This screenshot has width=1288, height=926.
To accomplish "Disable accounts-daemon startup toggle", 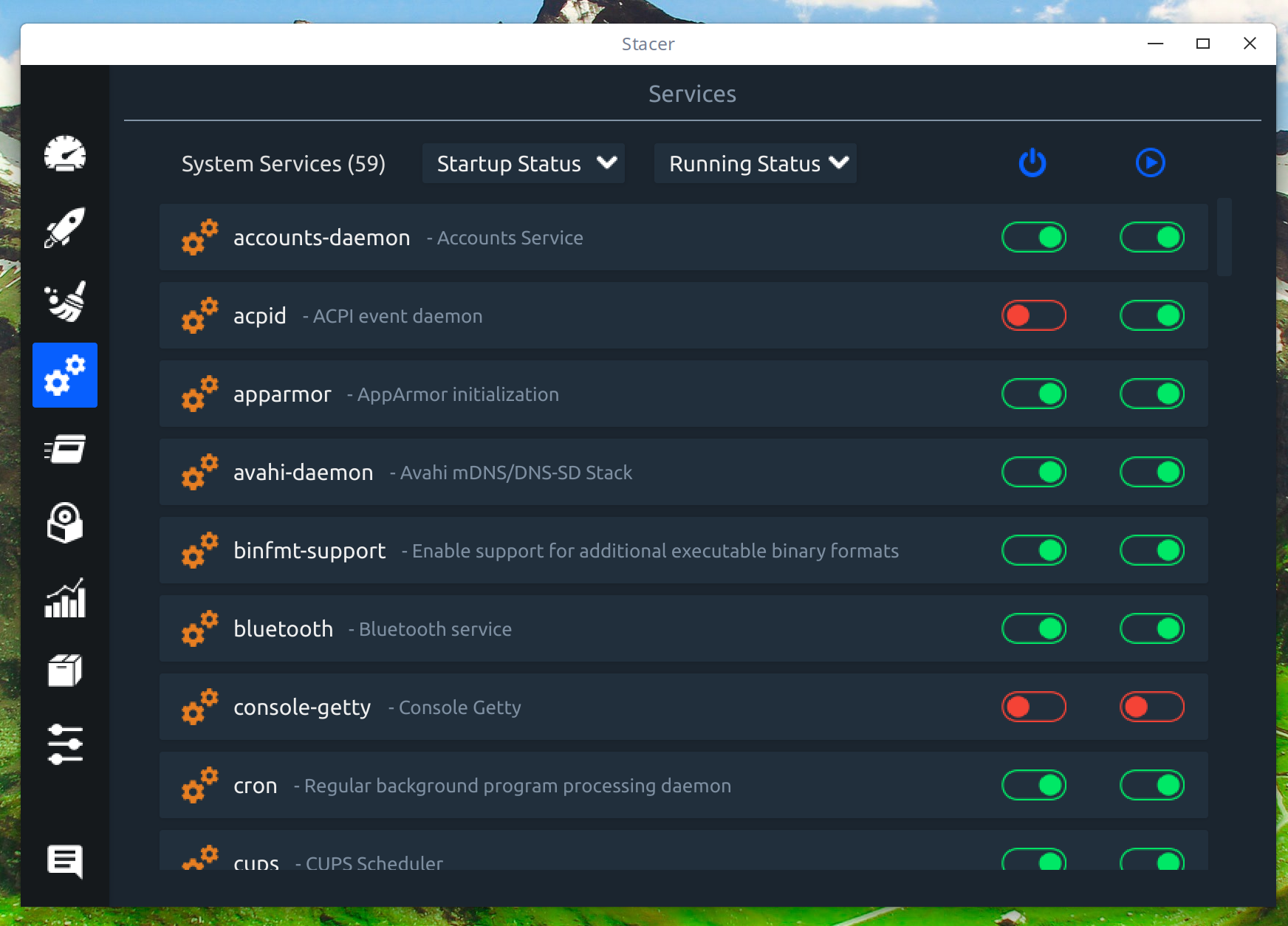I will (x=1034, y=237).
